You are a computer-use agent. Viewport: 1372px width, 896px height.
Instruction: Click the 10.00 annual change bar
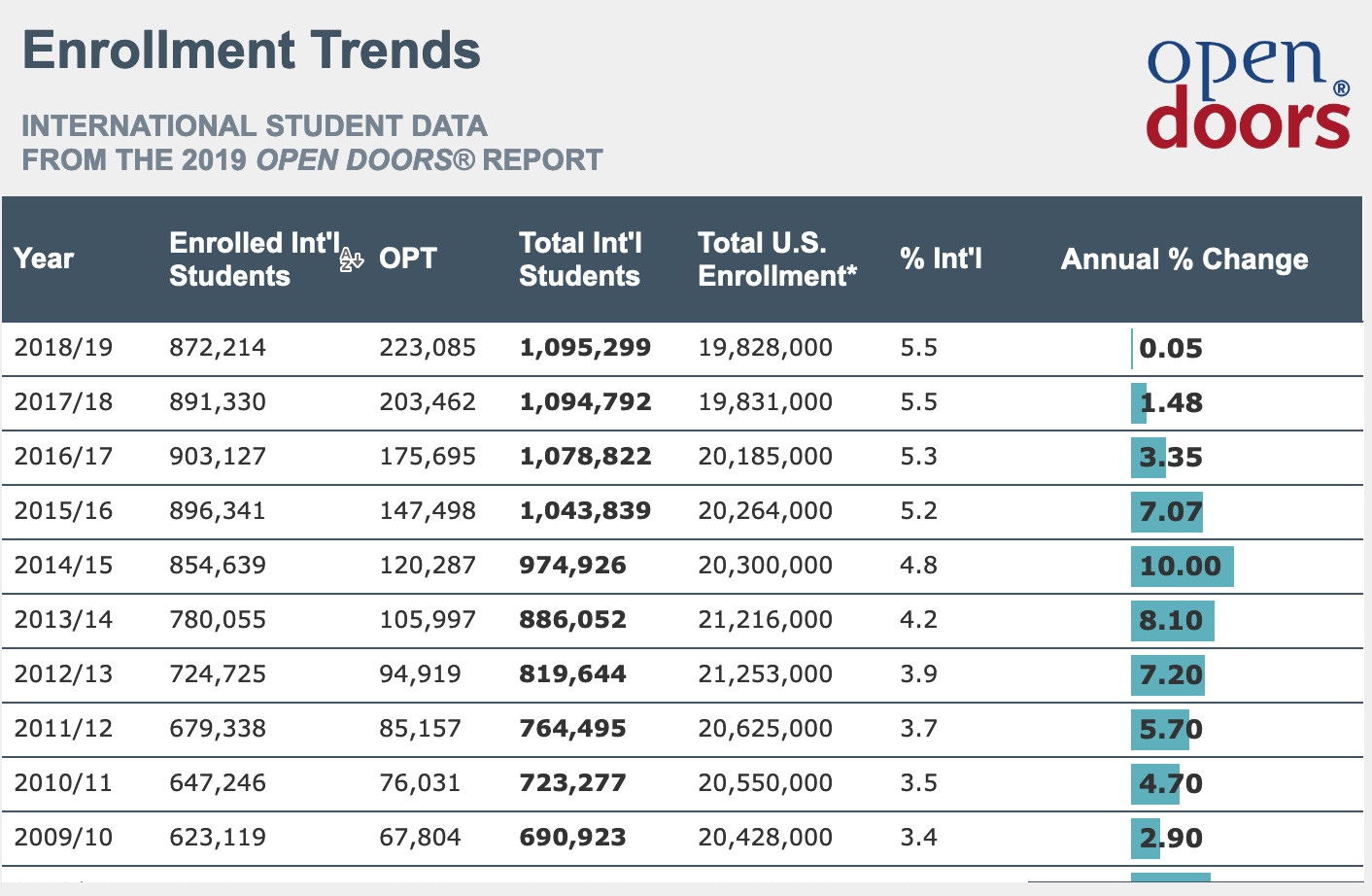click(1181, 566)
